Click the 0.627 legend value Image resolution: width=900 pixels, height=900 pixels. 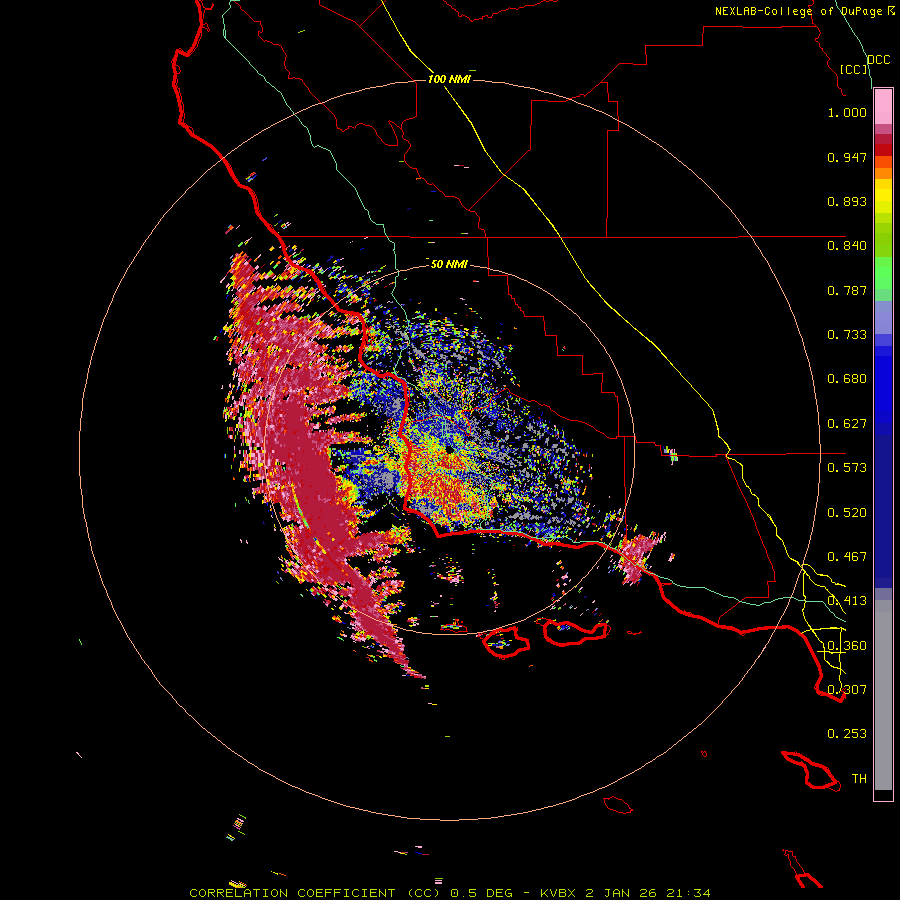(x=847, y=424)
